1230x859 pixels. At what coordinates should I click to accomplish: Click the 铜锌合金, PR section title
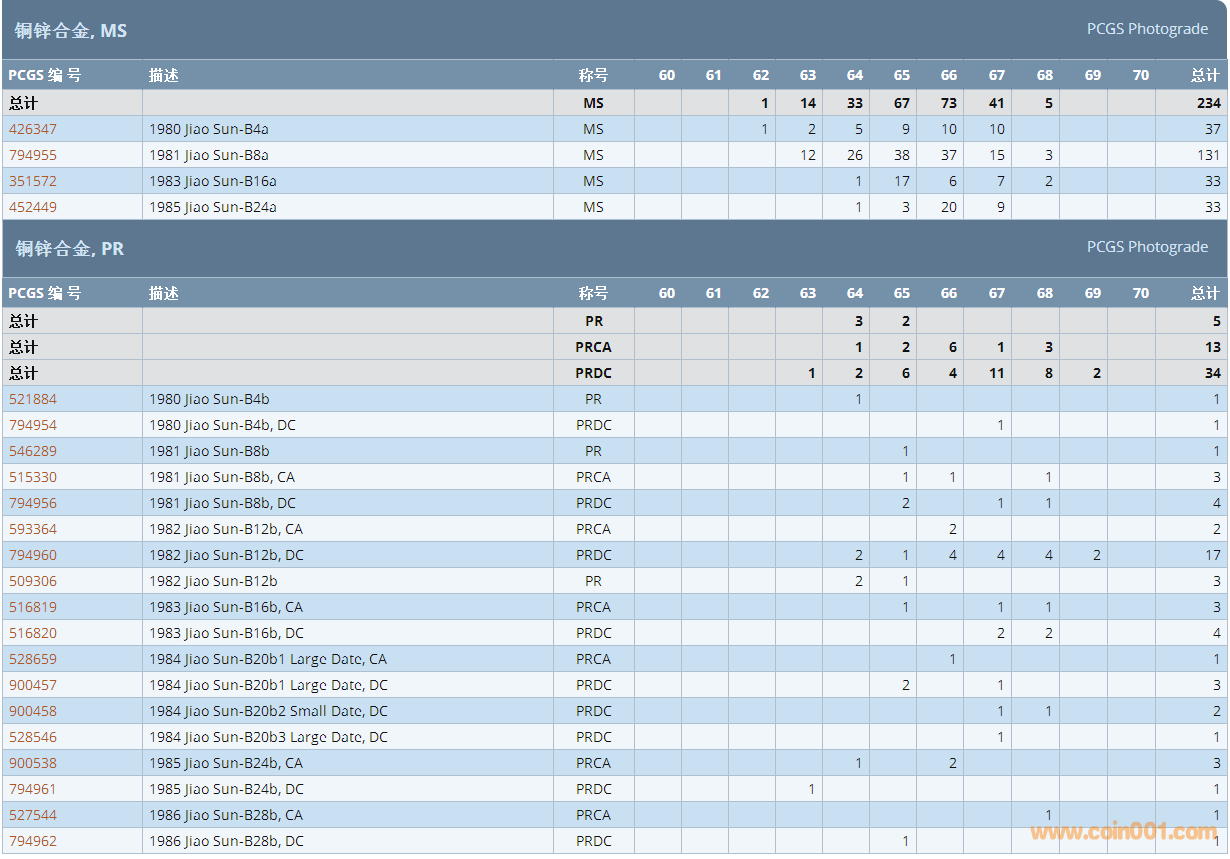(70, 248)
